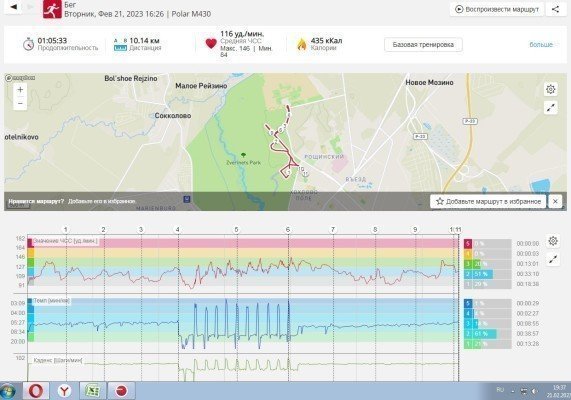The height and width of the screenshot is (400, 571).
Task: Click pace zone 1 green swatch
Action: click(x=468, y=344)
